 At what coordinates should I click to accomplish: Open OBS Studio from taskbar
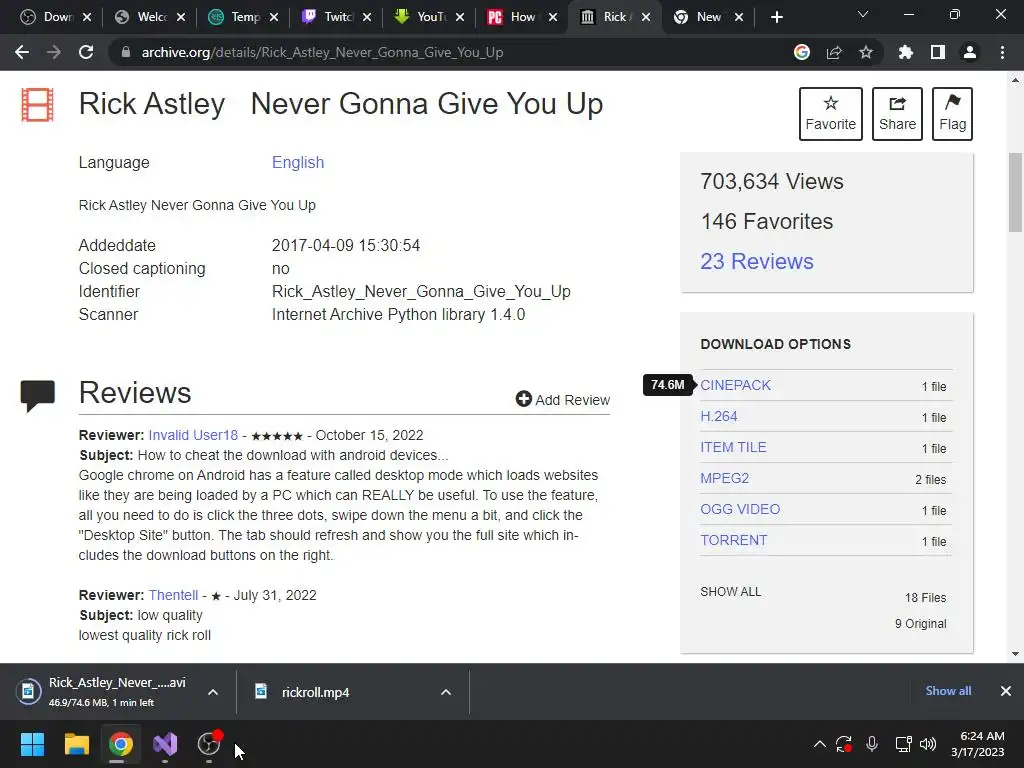pos(209,744)
